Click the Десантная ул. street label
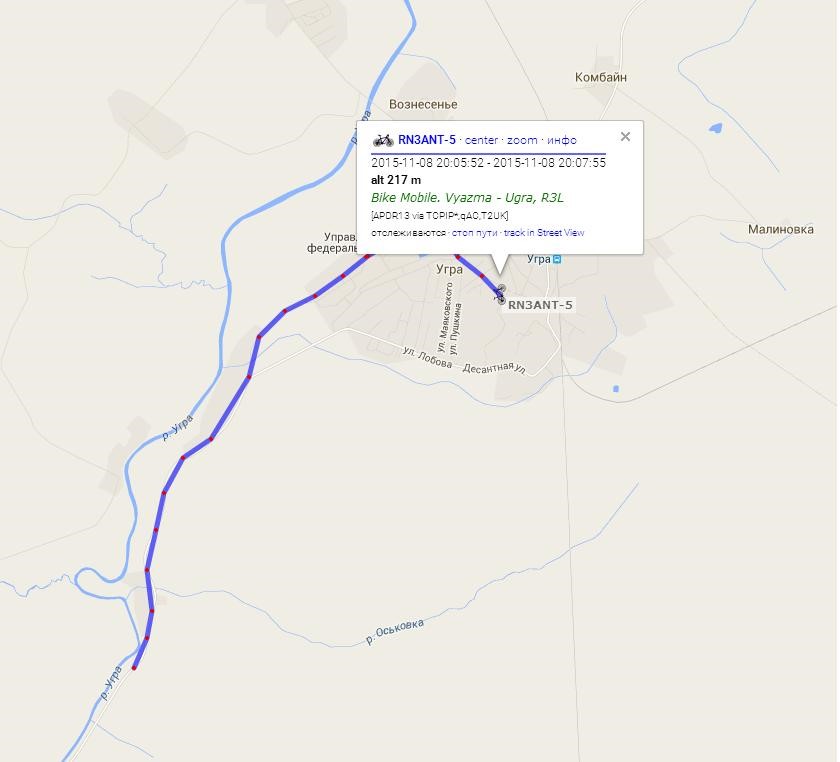The height and width of the screenshot is (762, 840). (x=494, y=368)
